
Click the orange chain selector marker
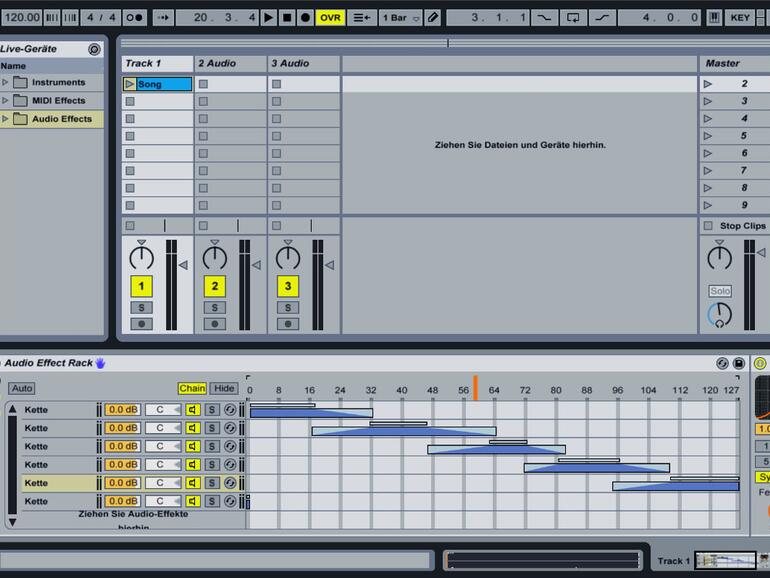coord(476,388)
